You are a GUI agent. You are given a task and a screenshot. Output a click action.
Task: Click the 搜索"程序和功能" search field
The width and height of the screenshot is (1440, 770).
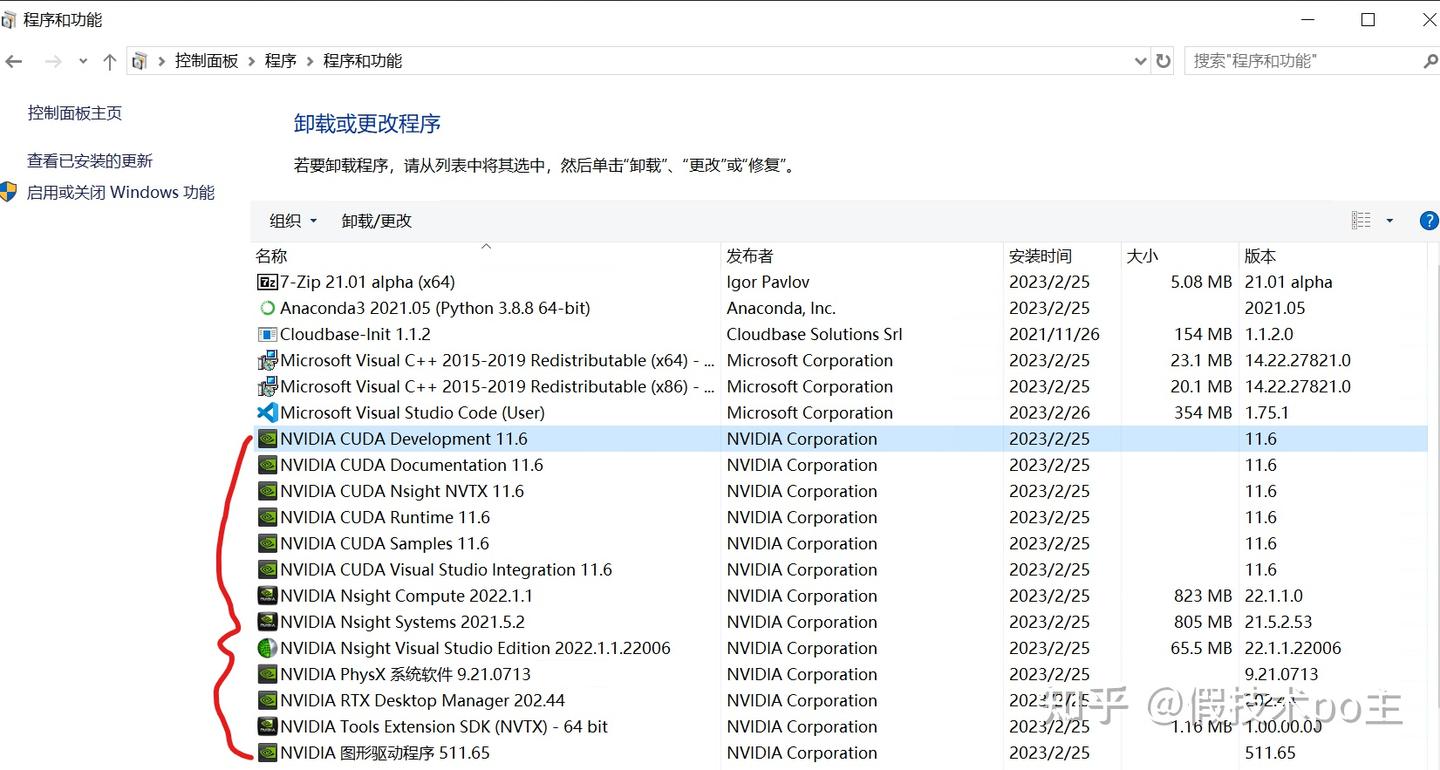[x=1303, y=61]
